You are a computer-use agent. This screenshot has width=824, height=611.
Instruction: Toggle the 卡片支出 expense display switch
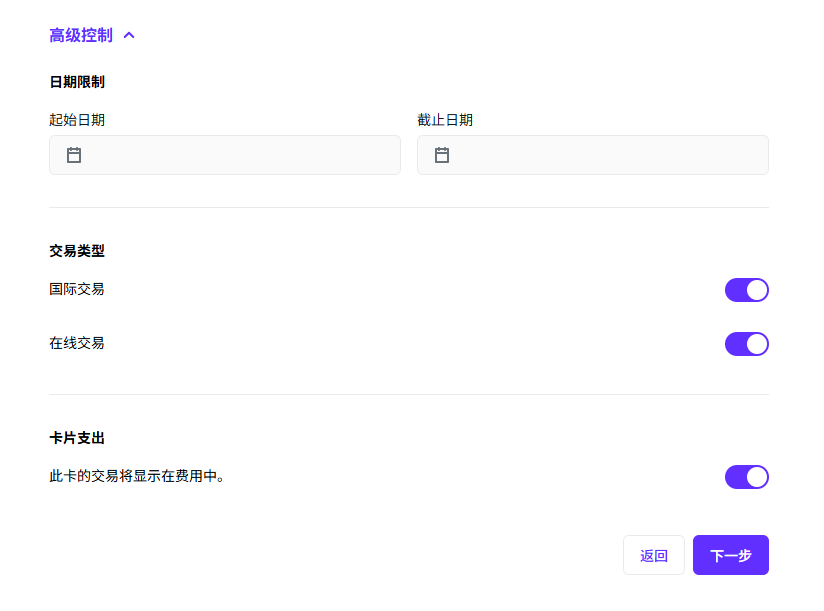coord(746,477)
